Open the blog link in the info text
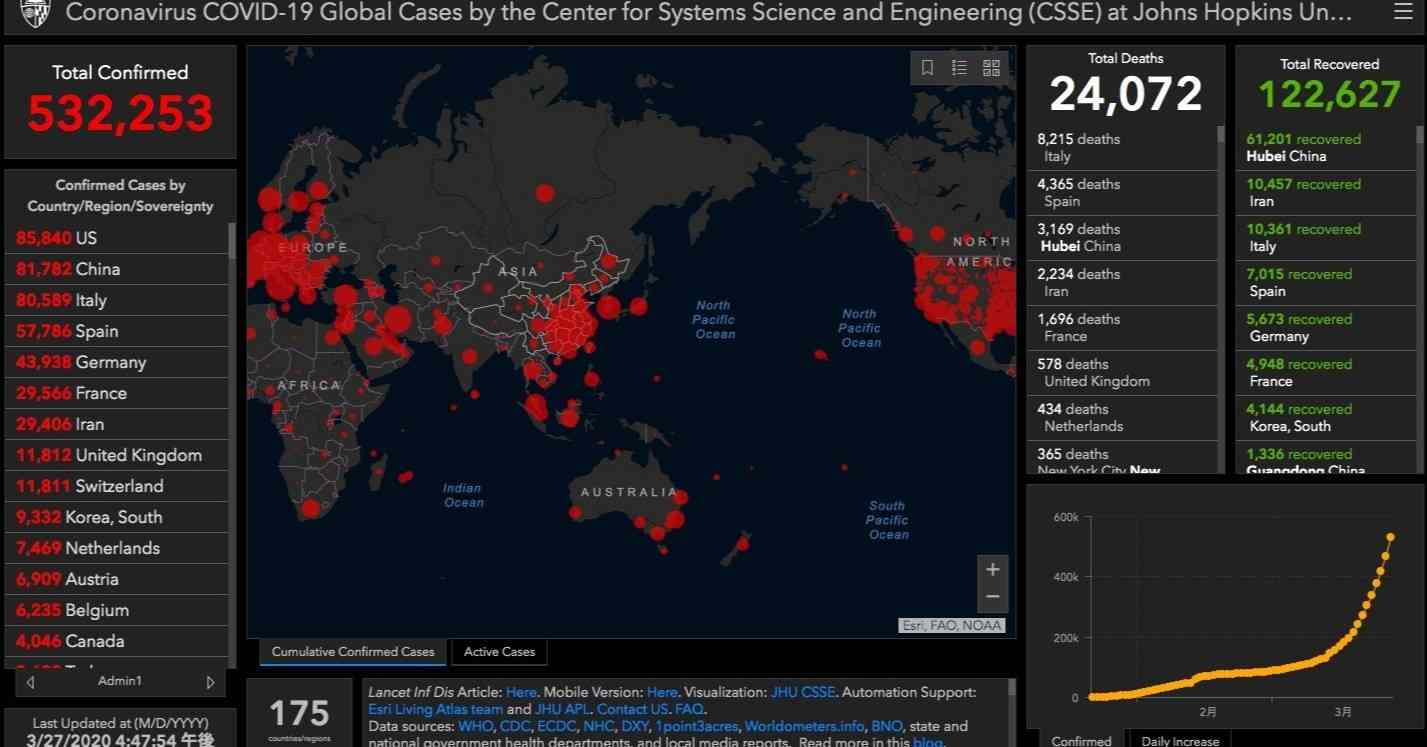The width and height of the screenshot is (1427, 747). tap(927, 742)
